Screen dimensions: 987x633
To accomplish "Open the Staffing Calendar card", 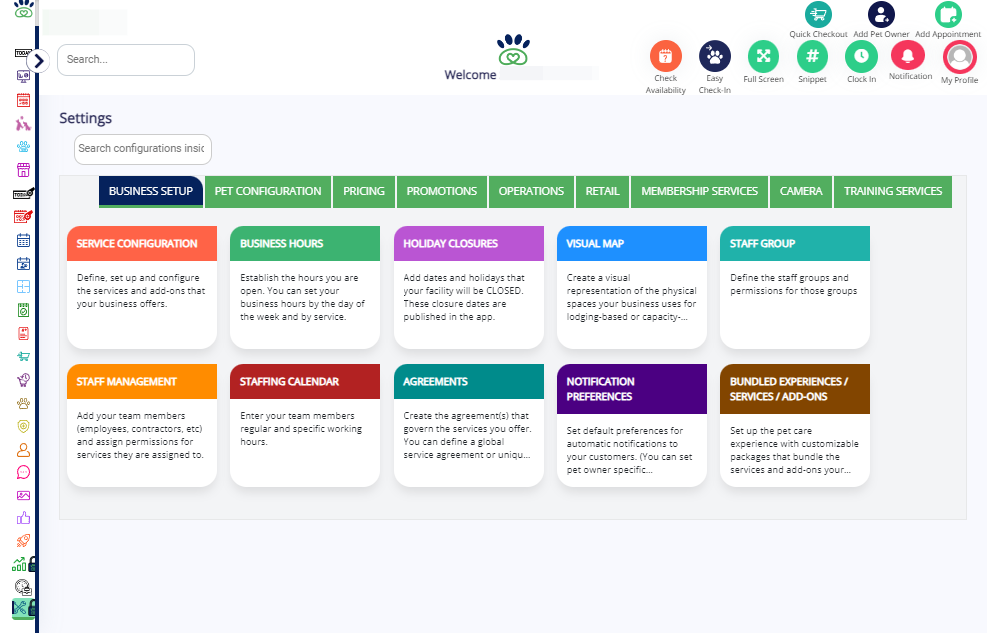I will [305, 425].
